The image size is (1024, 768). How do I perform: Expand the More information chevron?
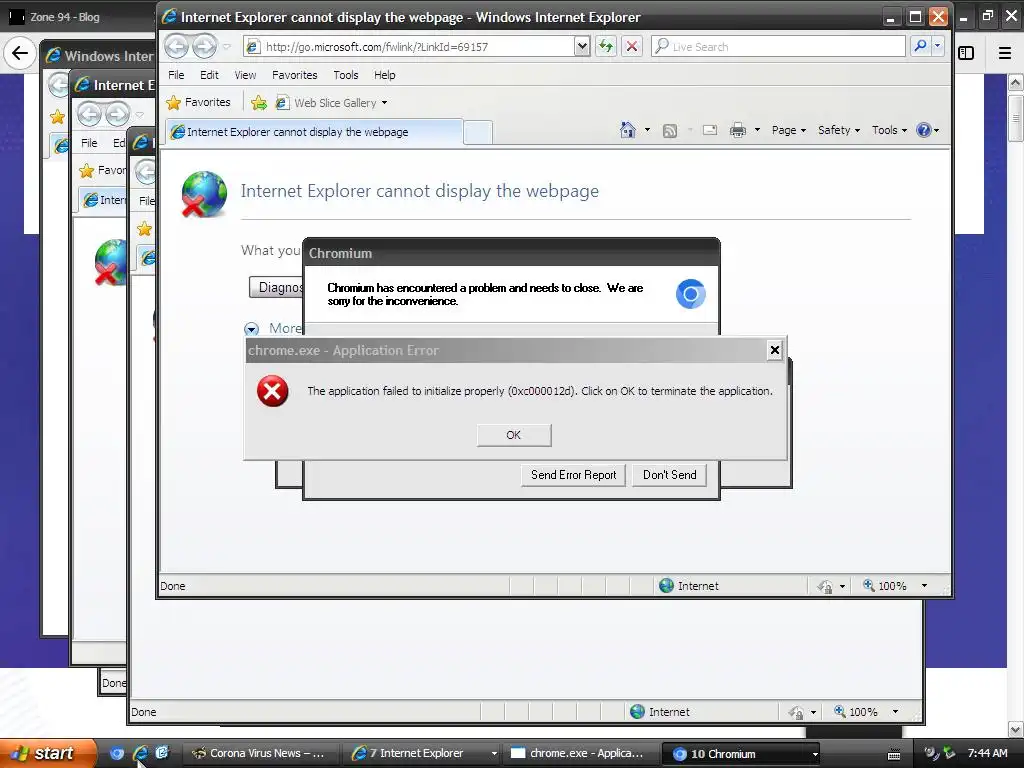[251, 328]
